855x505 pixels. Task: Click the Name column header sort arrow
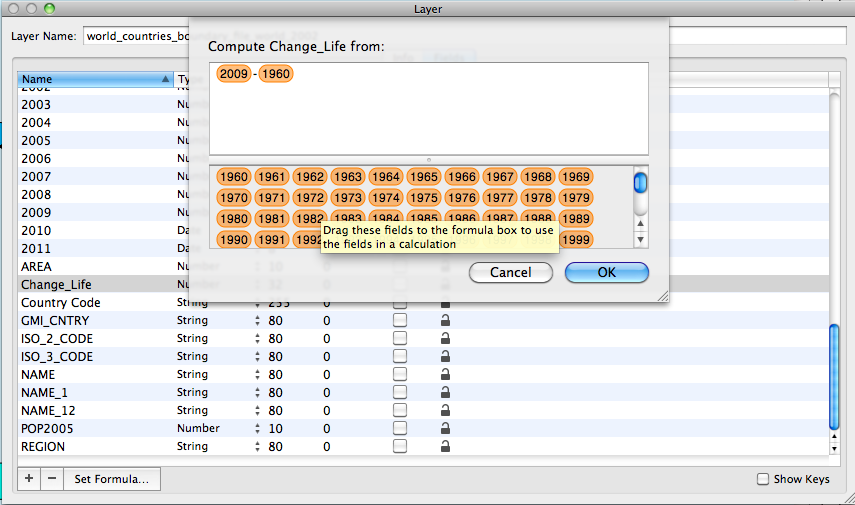click(165, 79)
